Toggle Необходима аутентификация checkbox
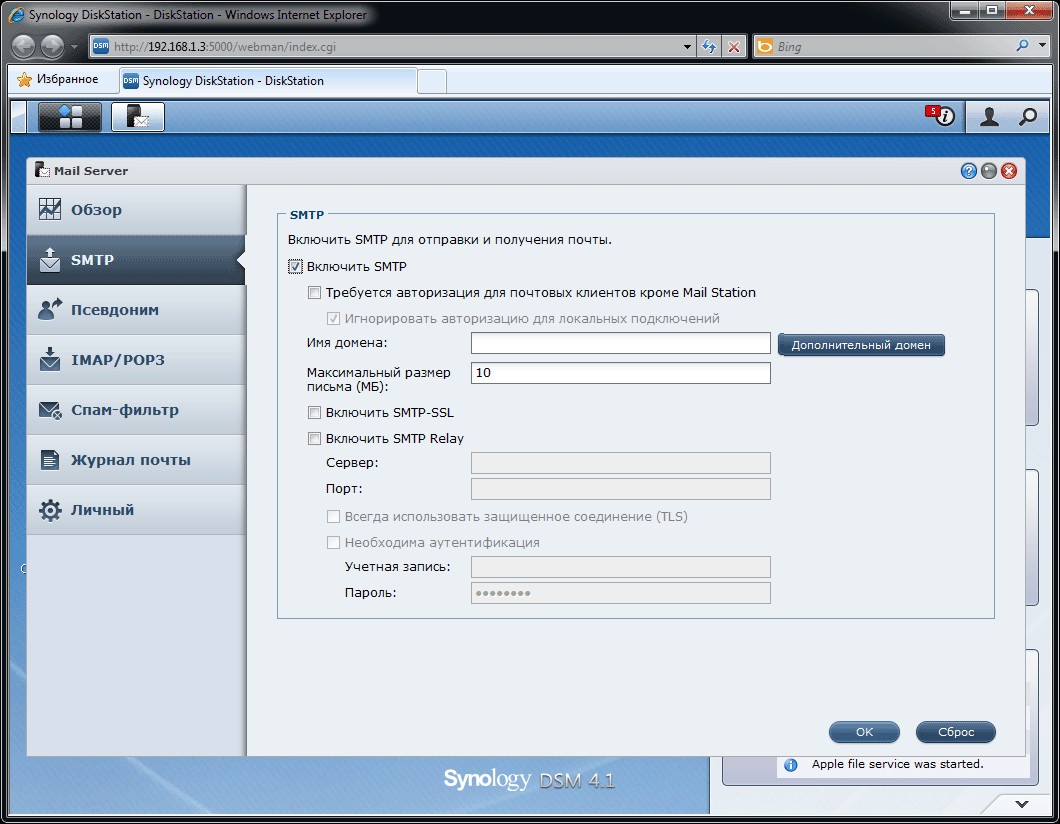Screen dimensions: 1060x824 (333, 542)
